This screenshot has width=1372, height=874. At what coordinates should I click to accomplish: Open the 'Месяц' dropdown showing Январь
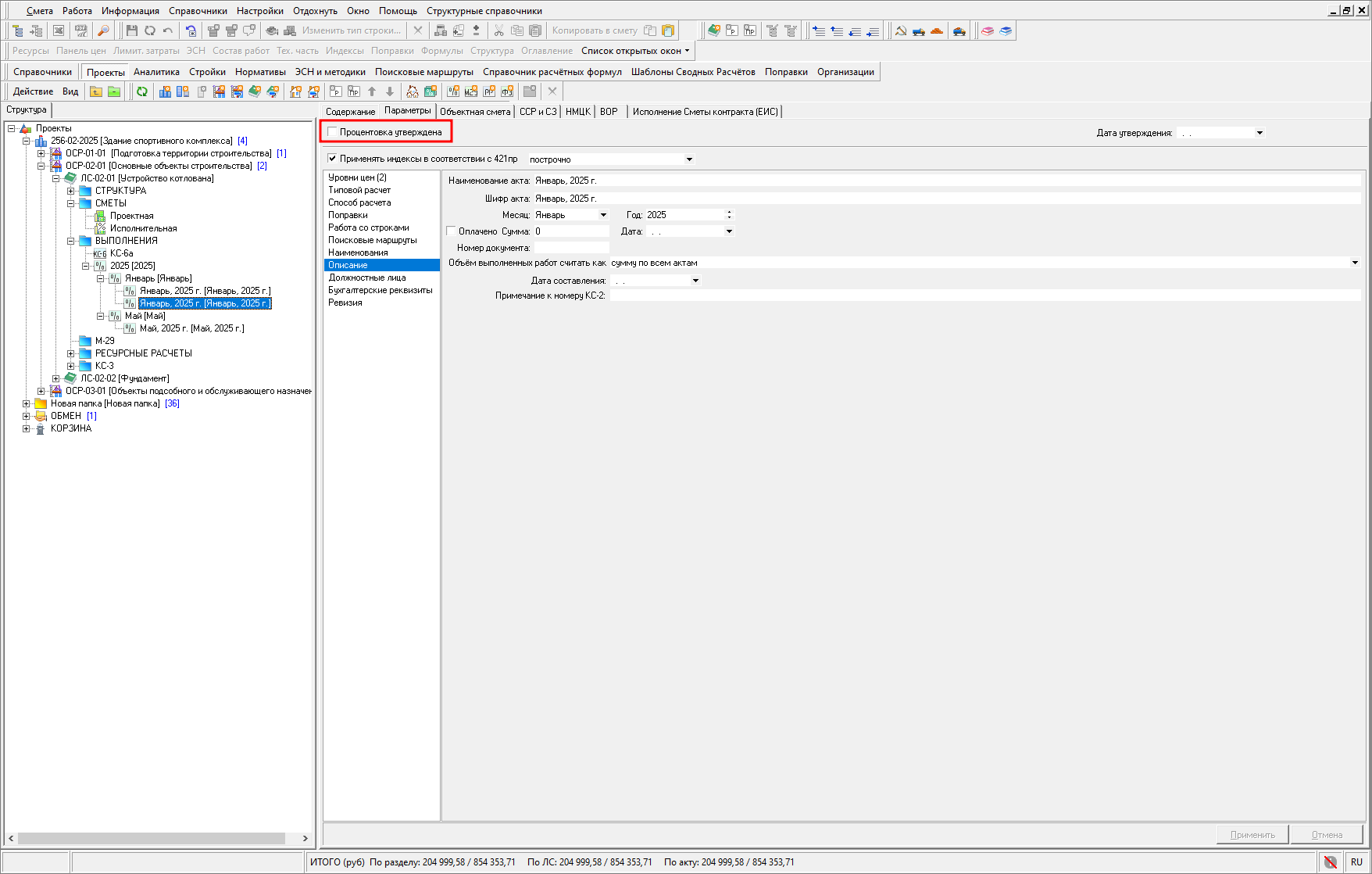(602, 215)
